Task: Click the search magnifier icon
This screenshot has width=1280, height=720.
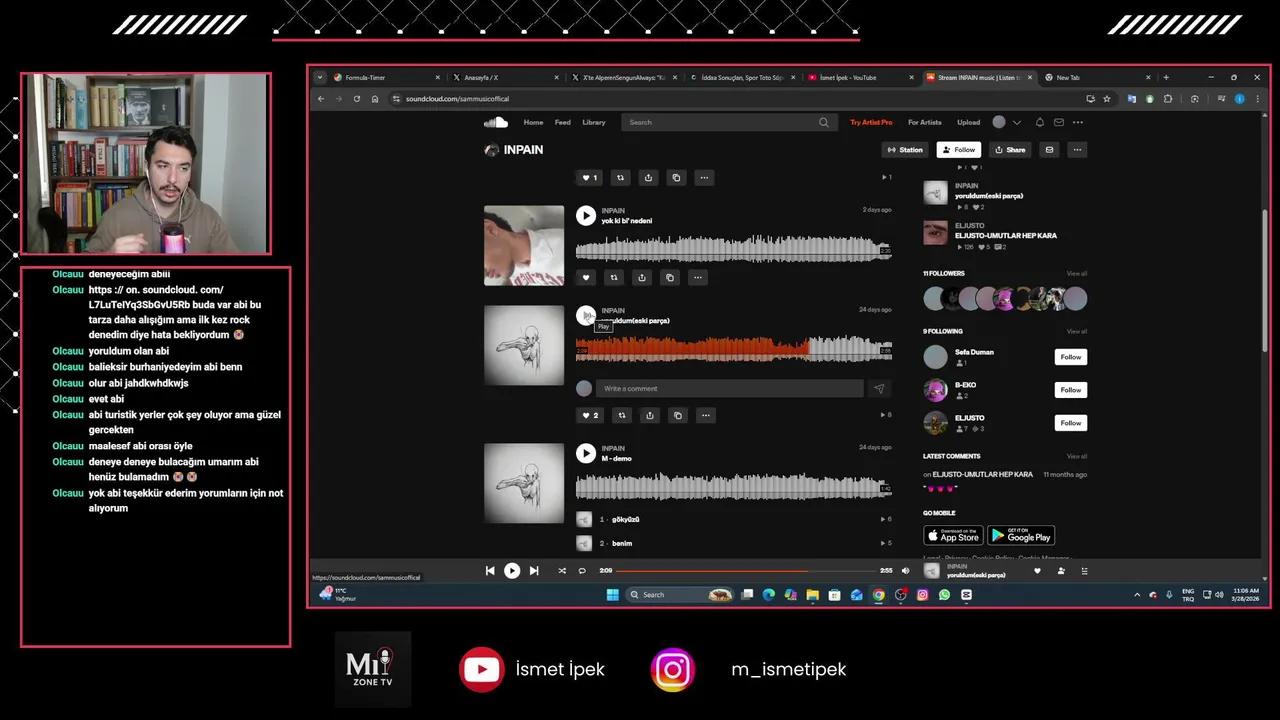Action: [x=824, y=122]
